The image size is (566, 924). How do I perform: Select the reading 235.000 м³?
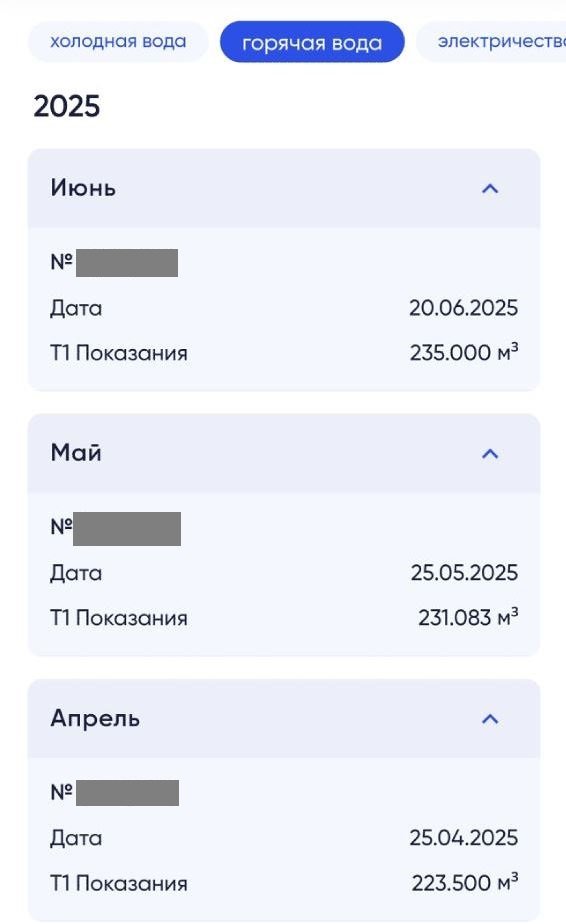pos(464,352)
